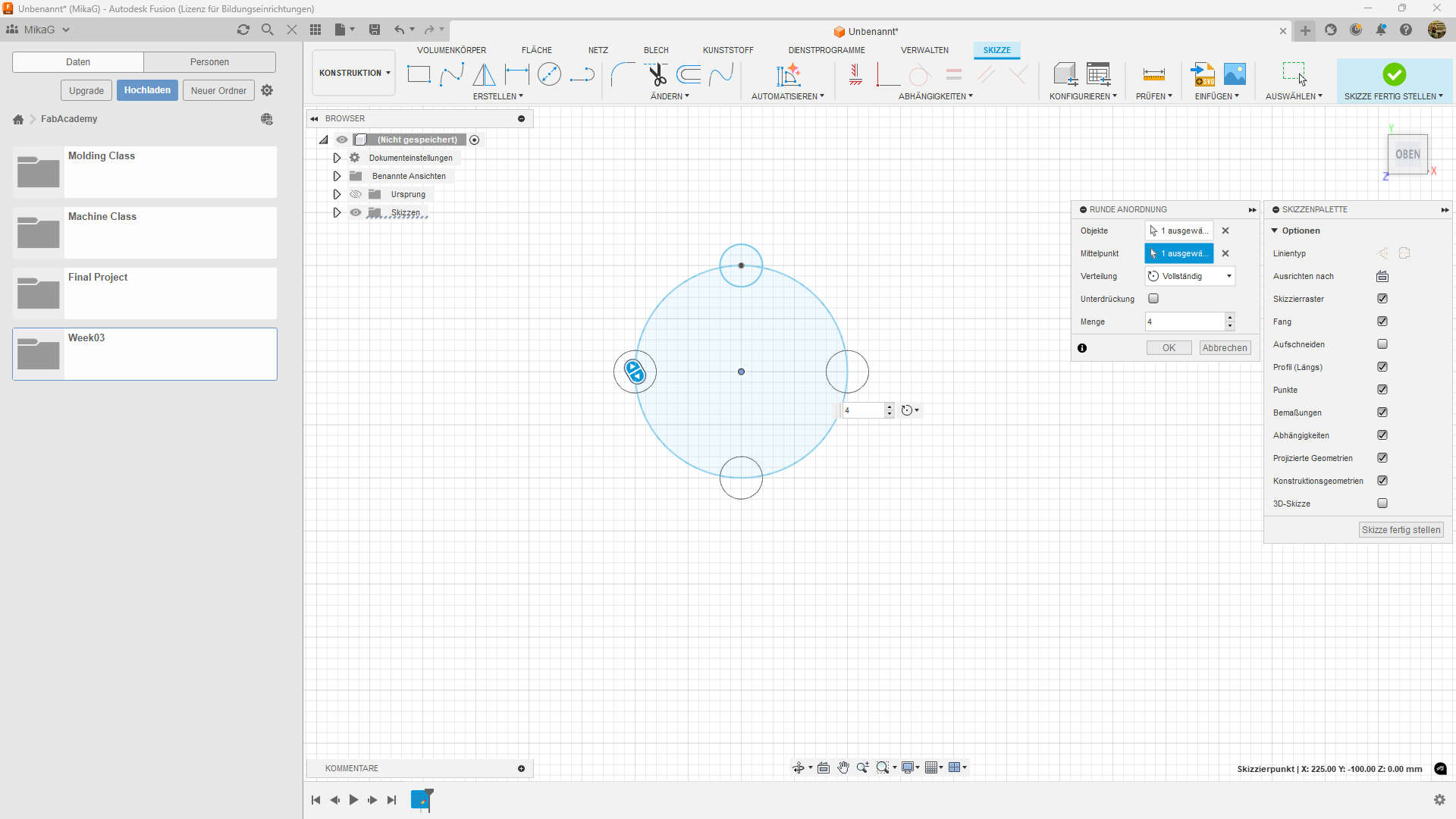
Task: Open the KONSTRUKTION workspace dropdown
Action: [x=354, y=74]
